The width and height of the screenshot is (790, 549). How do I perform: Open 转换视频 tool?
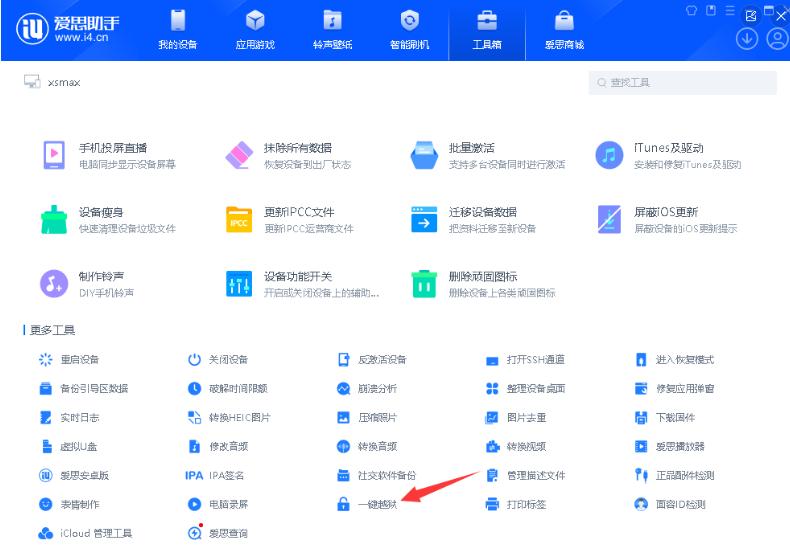(515, 447)
